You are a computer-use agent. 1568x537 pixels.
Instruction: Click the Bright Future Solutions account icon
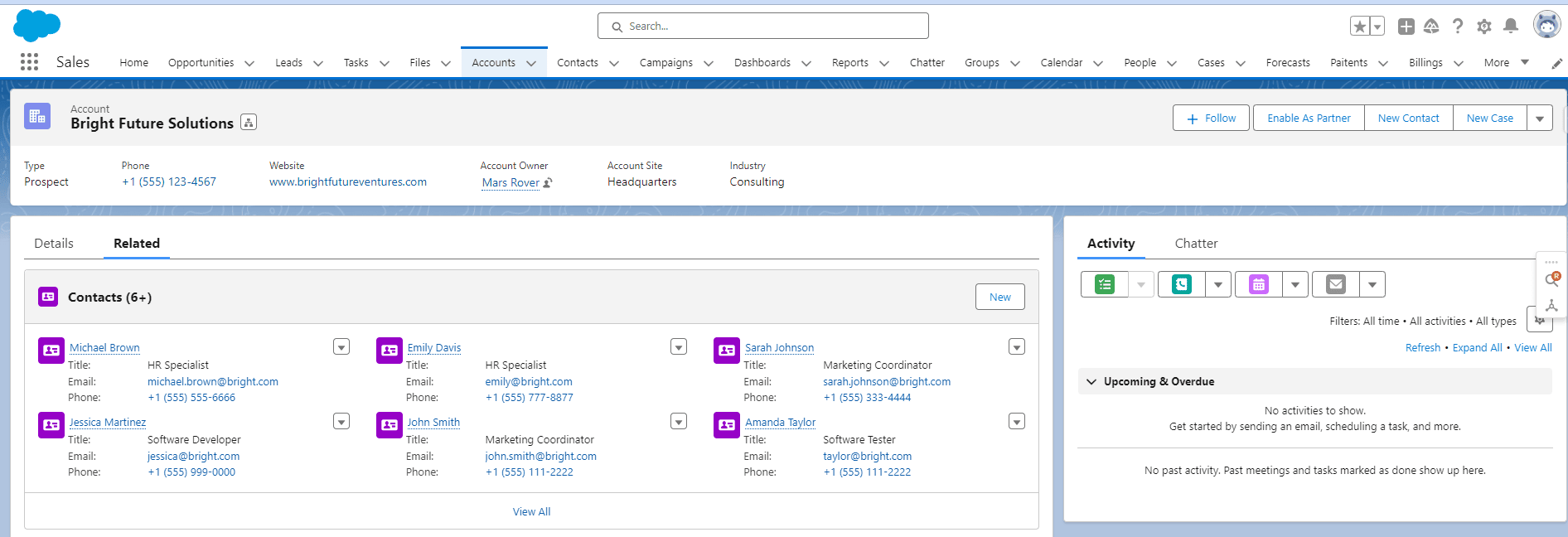click(37, 116)
